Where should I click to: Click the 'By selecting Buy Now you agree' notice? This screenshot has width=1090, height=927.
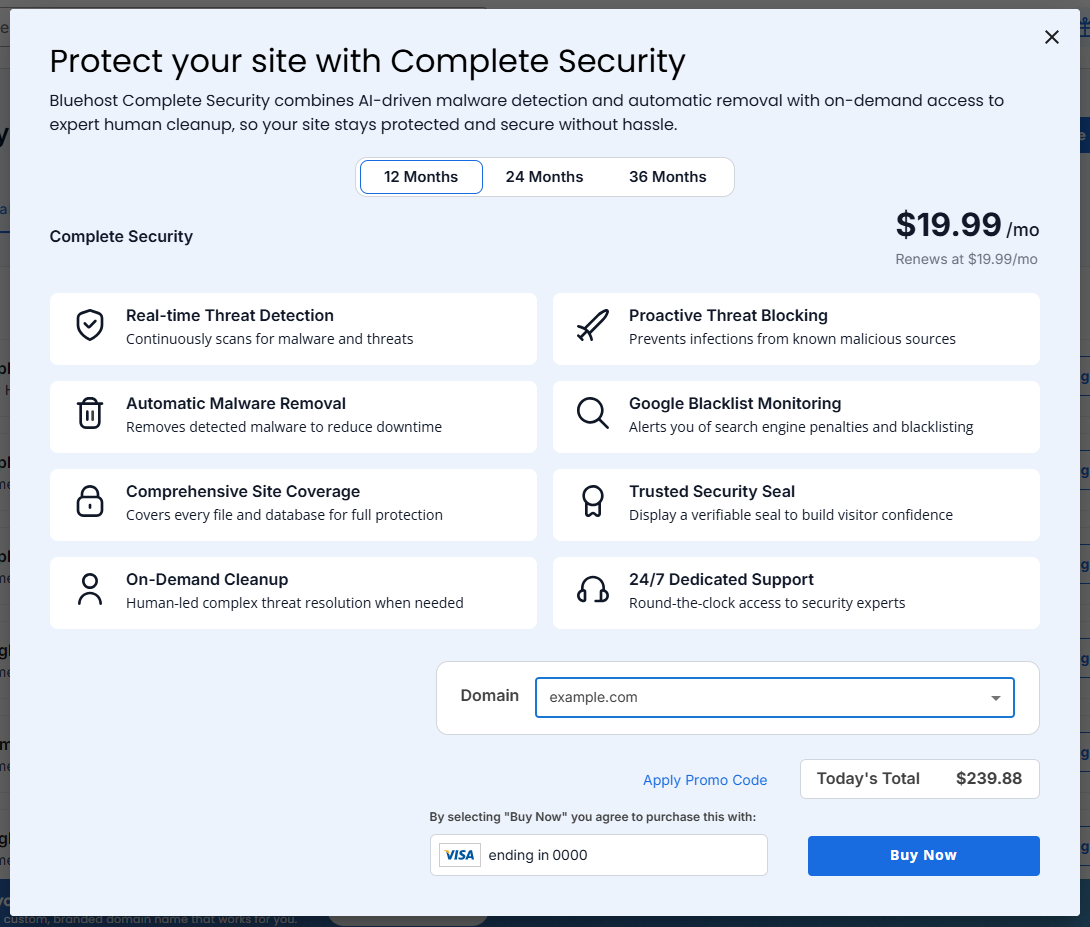pos(592,817)
